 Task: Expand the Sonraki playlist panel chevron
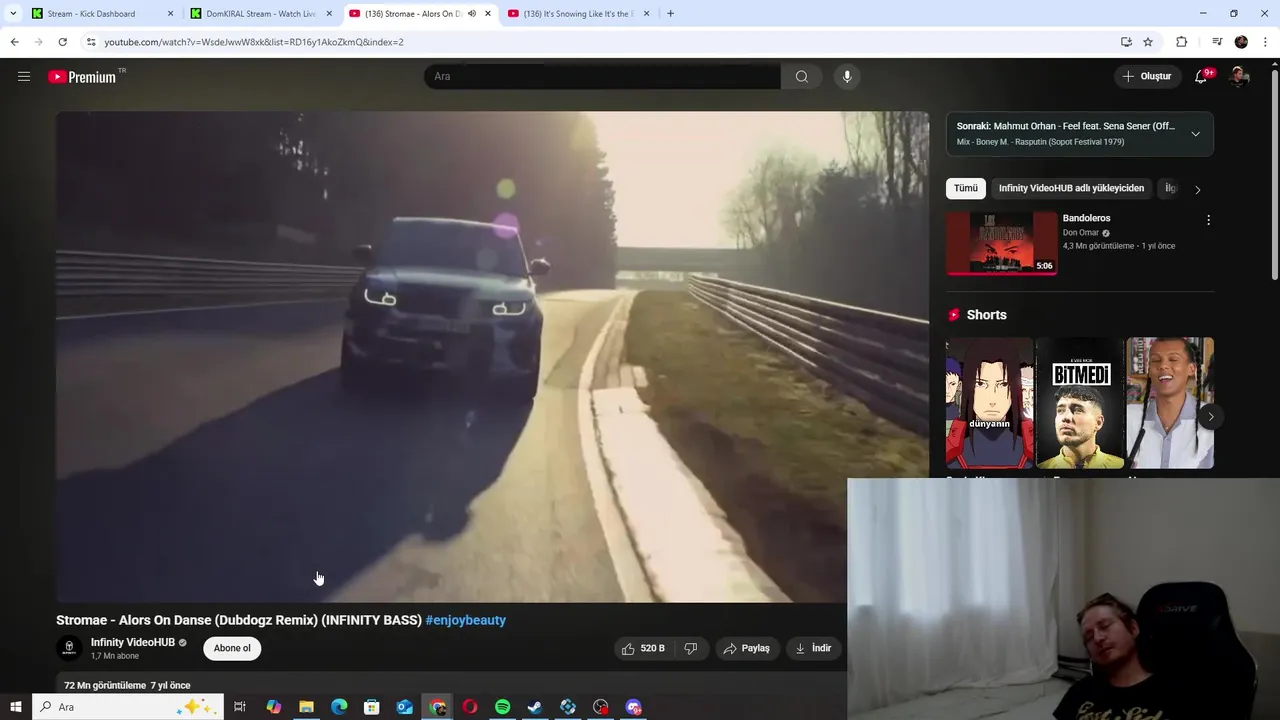click(1195, 134)
